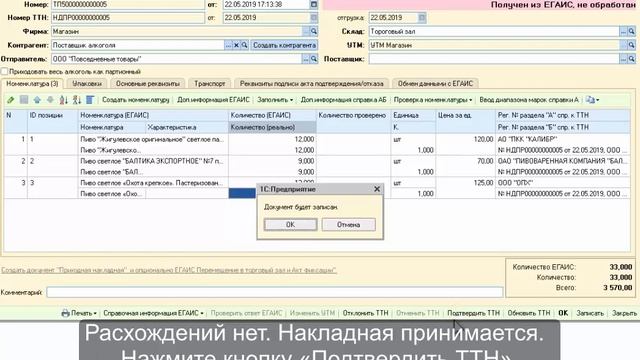Open the Проверка номенклатуры dropdown
The image size is (640, 360).
click(433, 100)
